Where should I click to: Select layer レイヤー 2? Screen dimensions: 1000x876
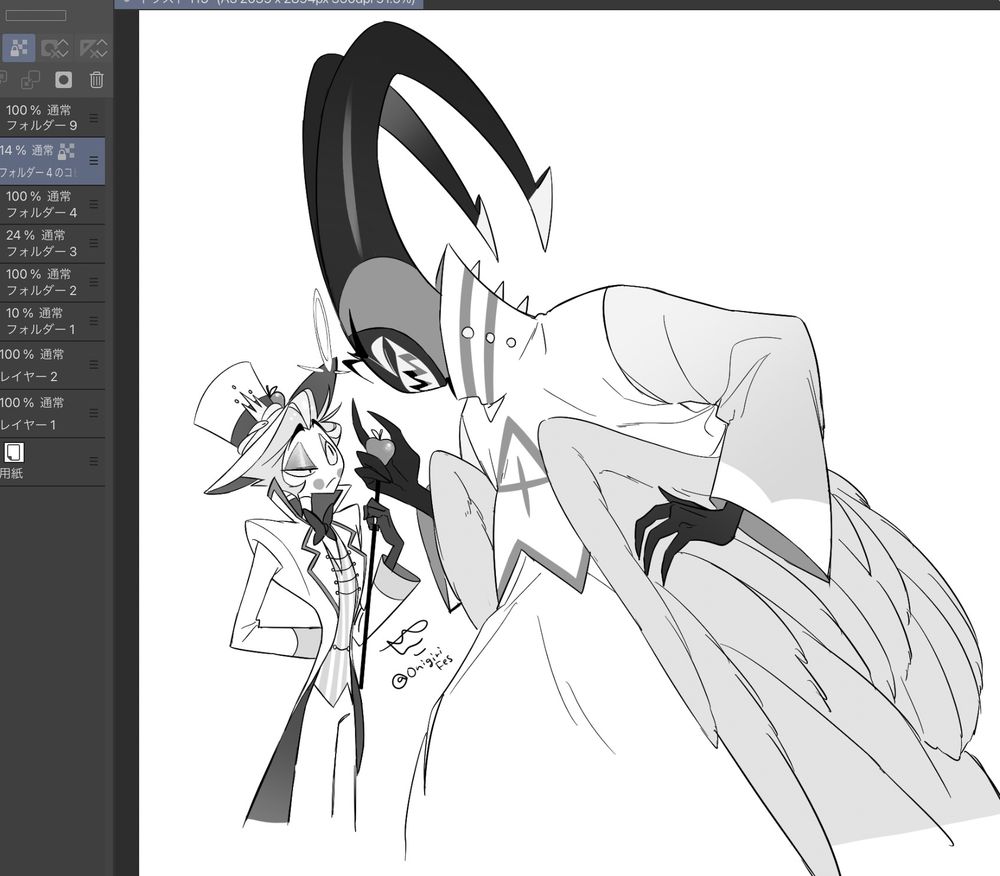[52, 365]
